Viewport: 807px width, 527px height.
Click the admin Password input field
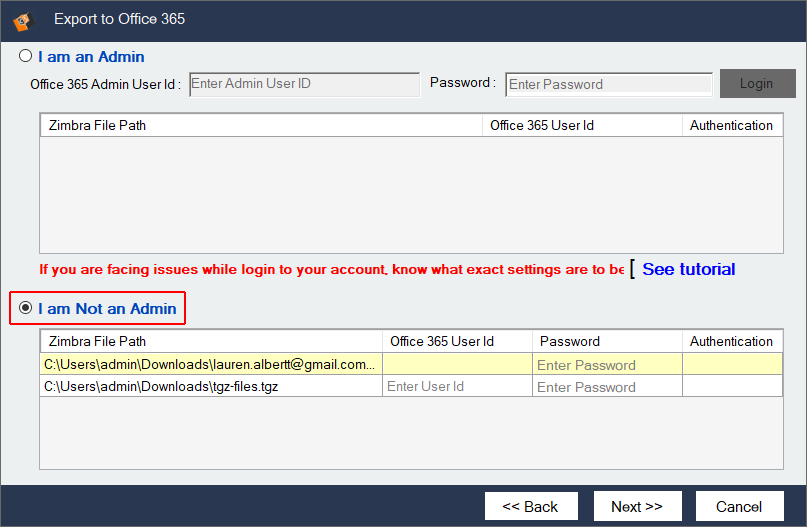608,84
